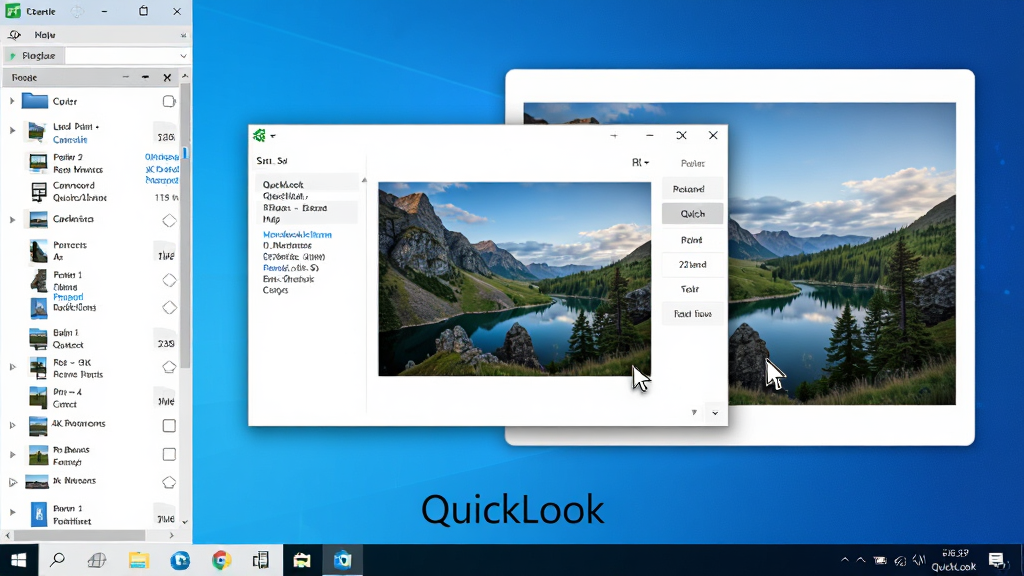Select the blue Pocun 1 file icon
The width and height of the screenshot is (1024, 576).
tap(39, 514)
